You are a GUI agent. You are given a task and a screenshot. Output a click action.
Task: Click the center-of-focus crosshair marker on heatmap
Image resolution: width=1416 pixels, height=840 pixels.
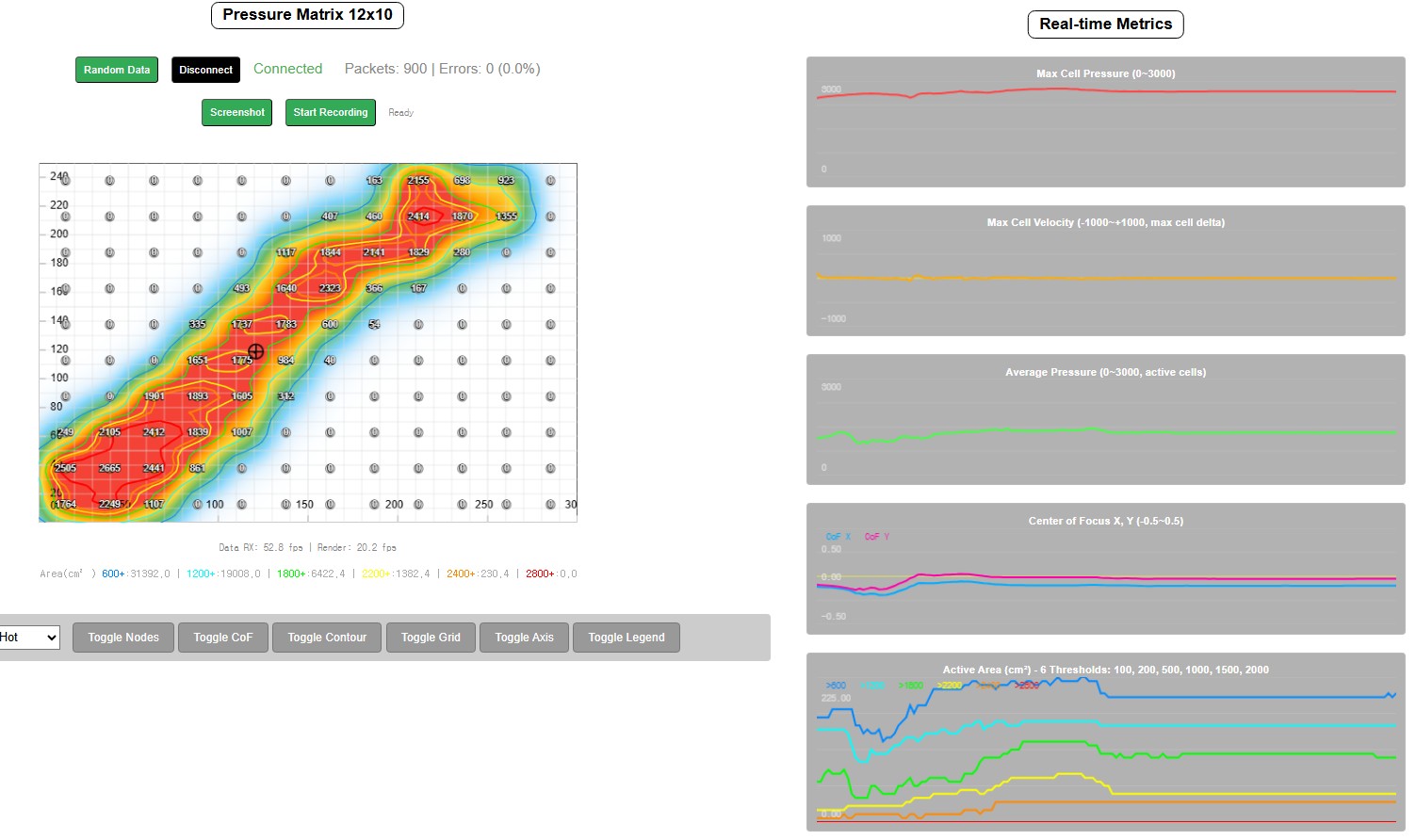click(255, 352)
